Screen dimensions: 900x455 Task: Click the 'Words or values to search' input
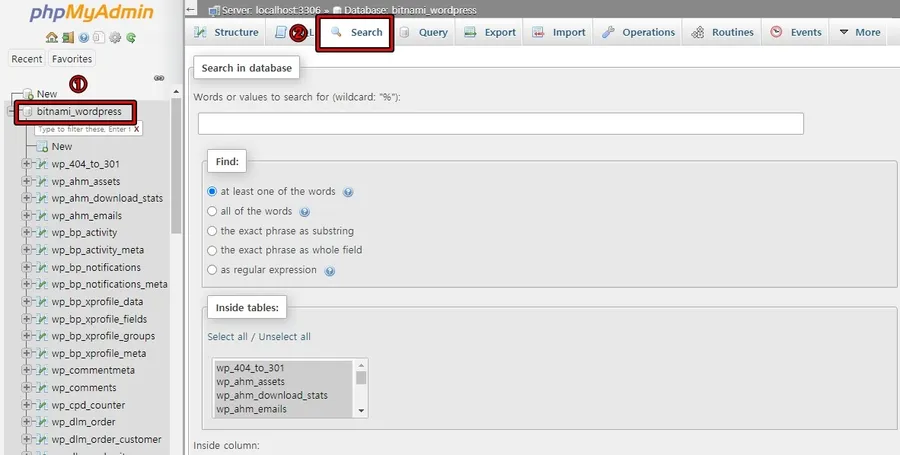pos(501,123)
